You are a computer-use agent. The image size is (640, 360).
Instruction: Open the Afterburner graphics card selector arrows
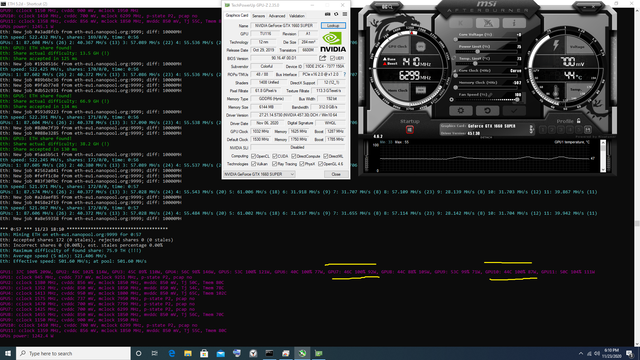pyautogui.click(x=531, y=129)
